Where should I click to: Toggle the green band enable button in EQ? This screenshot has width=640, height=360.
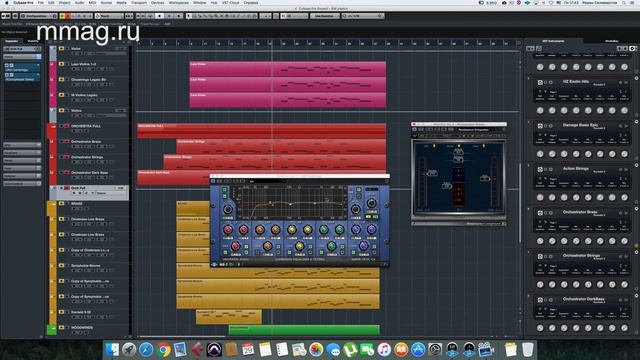click(321, 253)
